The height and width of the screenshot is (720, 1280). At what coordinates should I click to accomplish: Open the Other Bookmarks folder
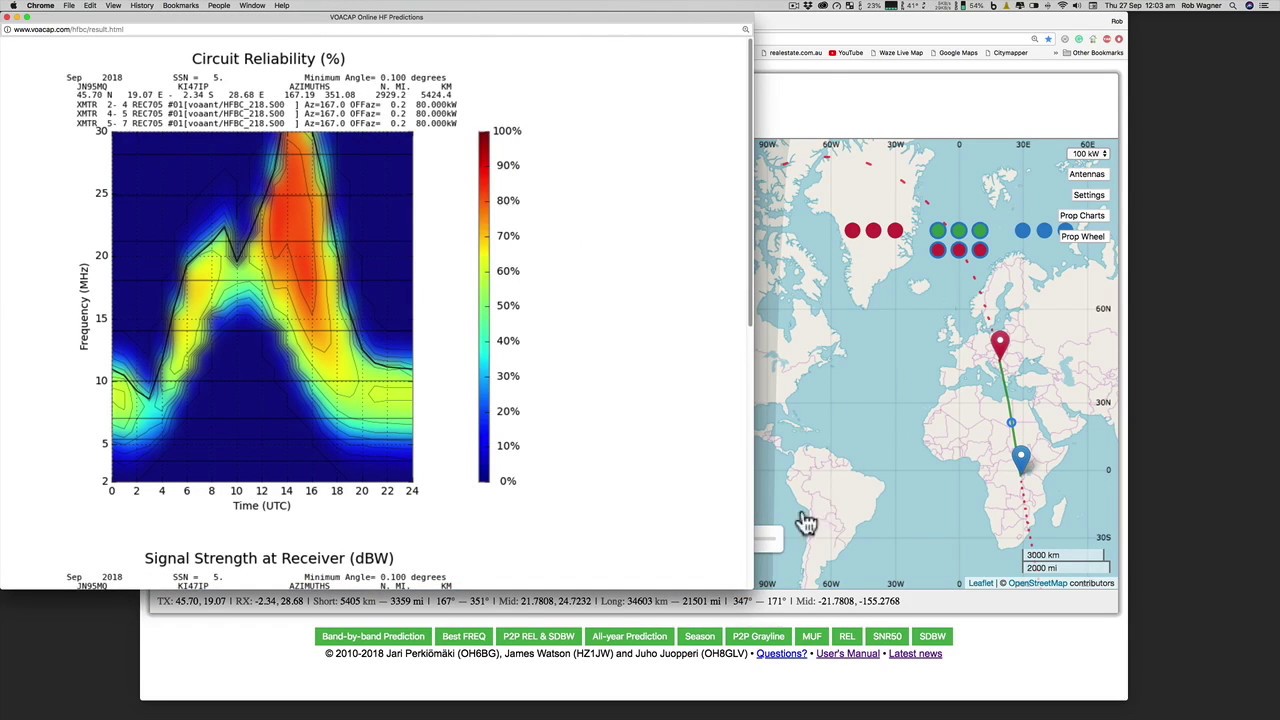[1093, 53]
